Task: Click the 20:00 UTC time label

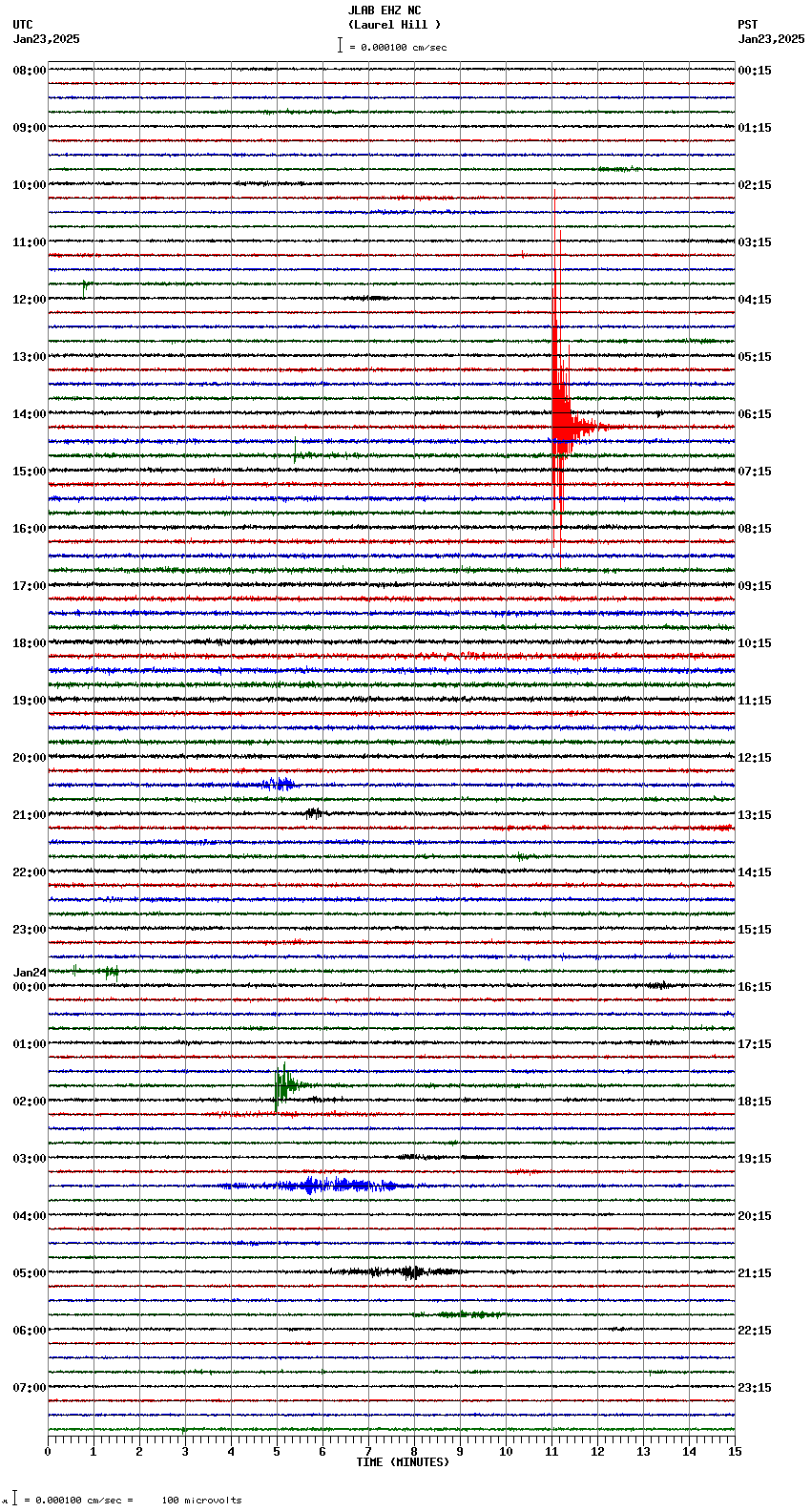Action: pyautogui.click(x=30, y=758)
